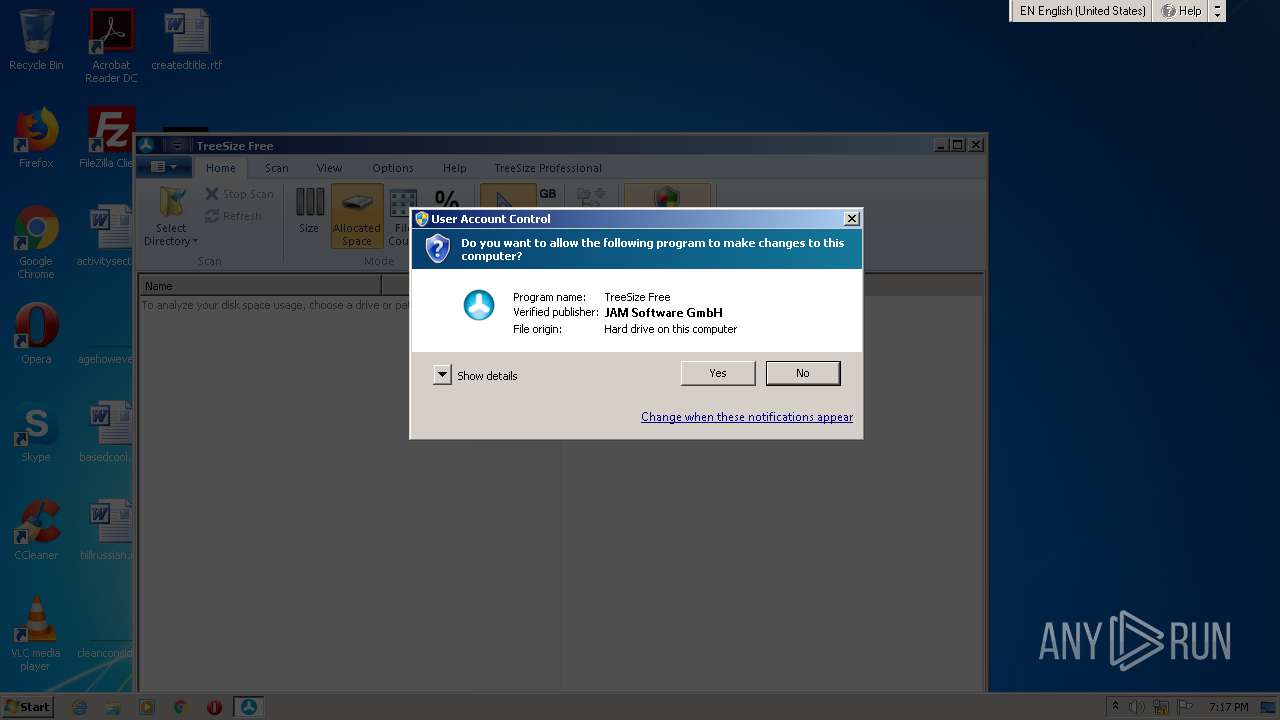Open TreeSize application menu dropdown

coord(164,167)
